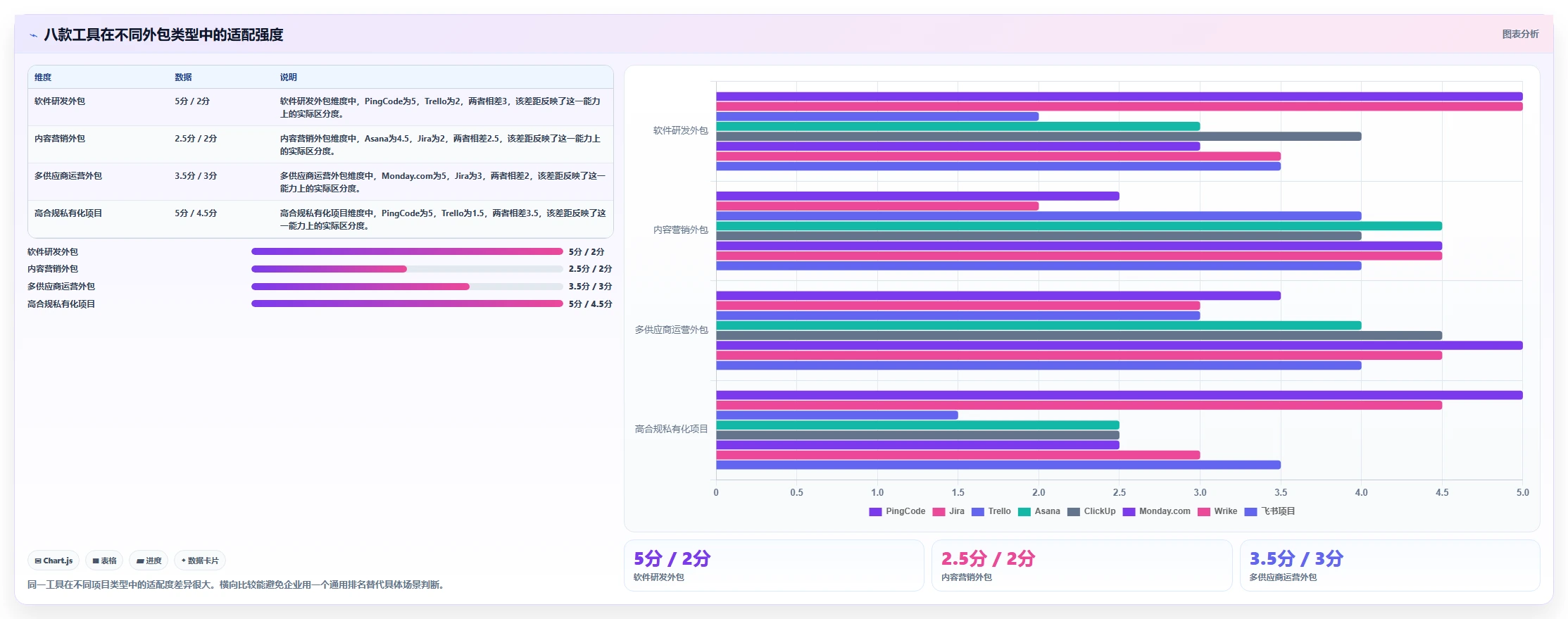Click the gray ClickUp bar in 高合规私有化项目 group

pyautogui.click(x=917, y=435)
